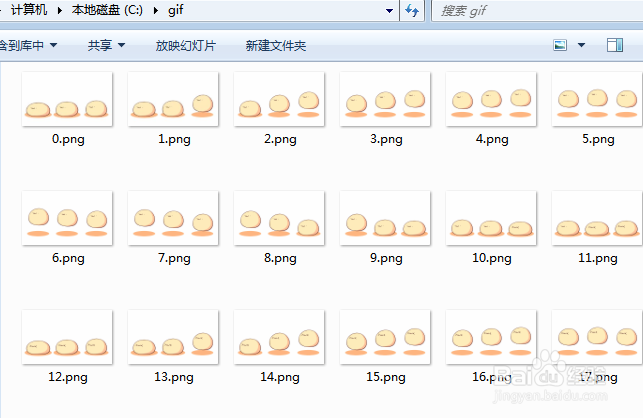
Task: Click the 3.png file name label
Action: [386, 139]
